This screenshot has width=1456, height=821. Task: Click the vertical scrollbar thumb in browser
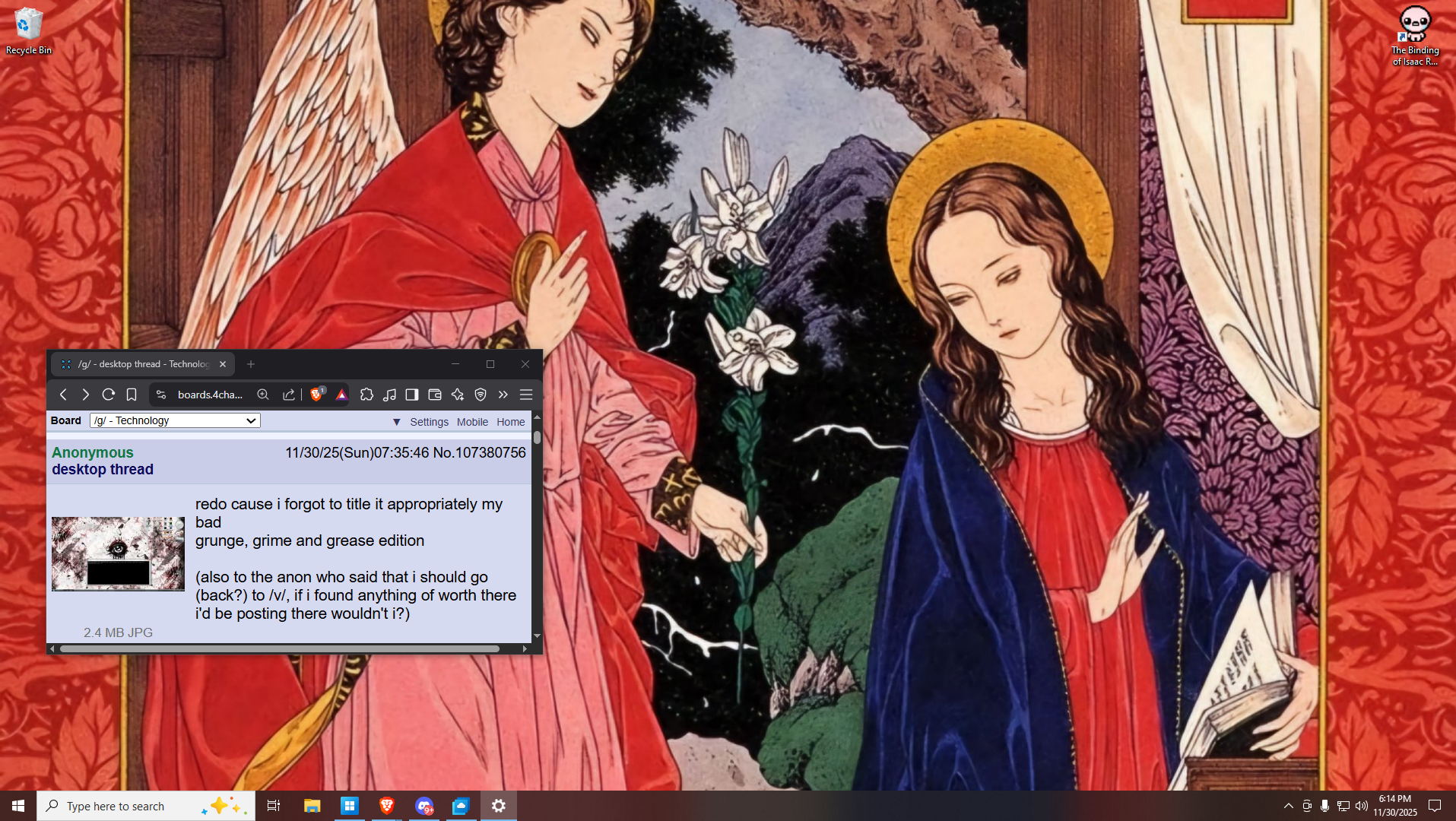pyautogui.click(x=537, y=437)
